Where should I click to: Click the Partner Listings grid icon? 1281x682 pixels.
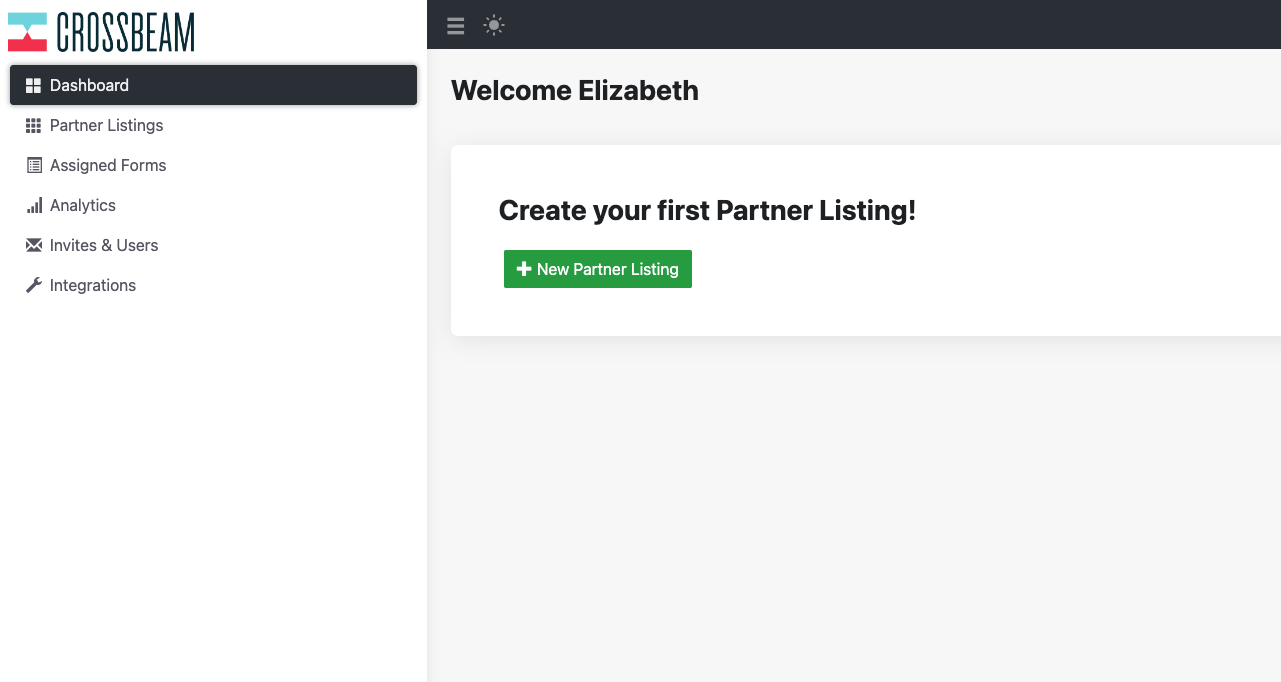pyautogui.click(x=34, y=125)
